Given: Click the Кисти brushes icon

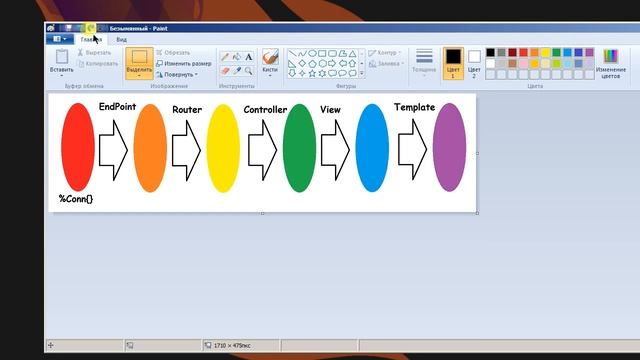Looking at the screenshot, I should tap(270, 57).
